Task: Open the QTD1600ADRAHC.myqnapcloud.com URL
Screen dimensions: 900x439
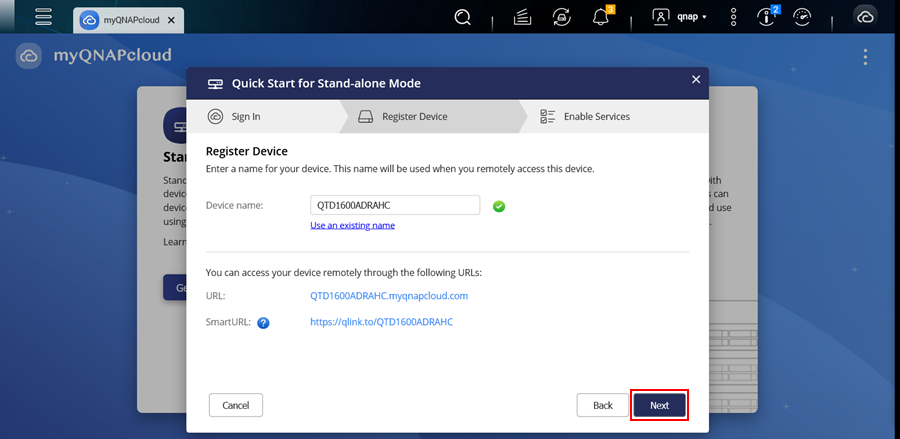Action: (389, 296)
